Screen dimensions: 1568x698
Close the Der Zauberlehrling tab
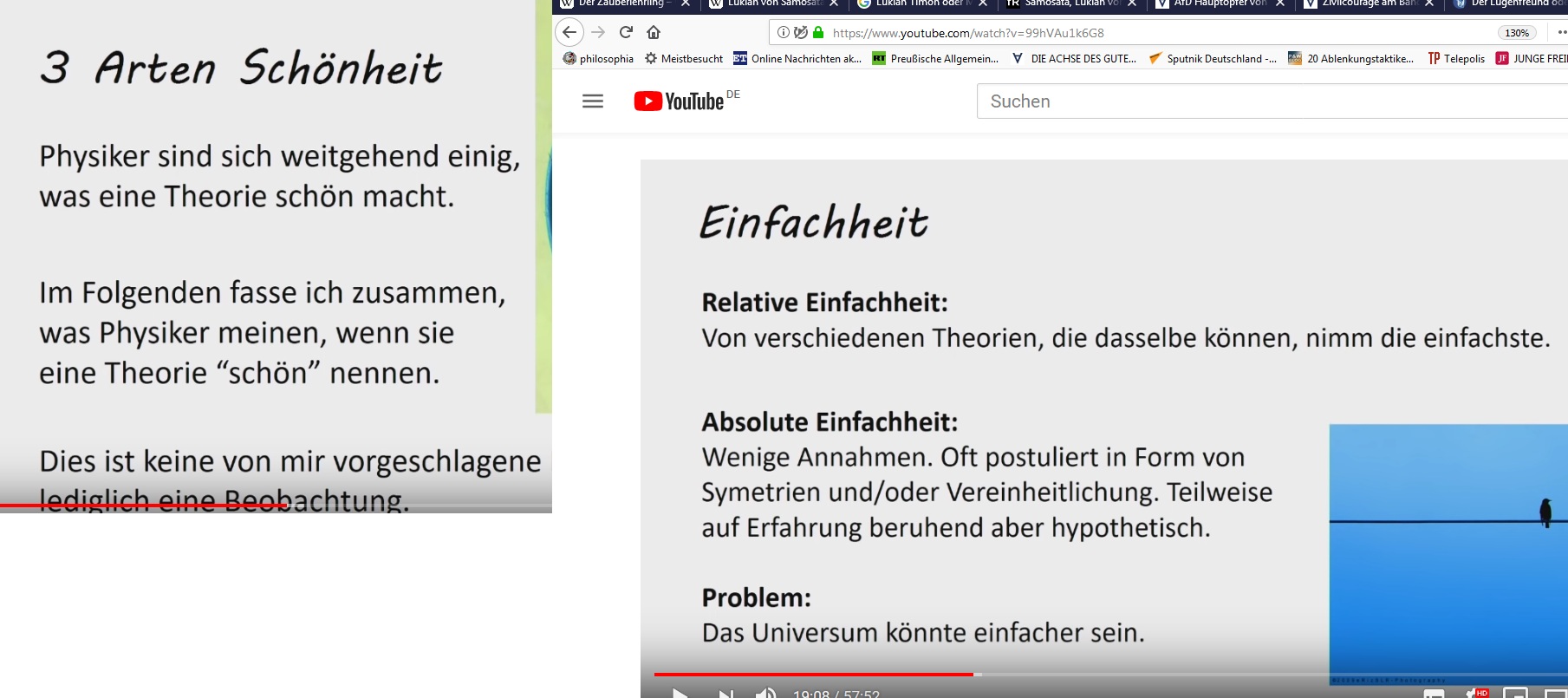coord(686,3)
